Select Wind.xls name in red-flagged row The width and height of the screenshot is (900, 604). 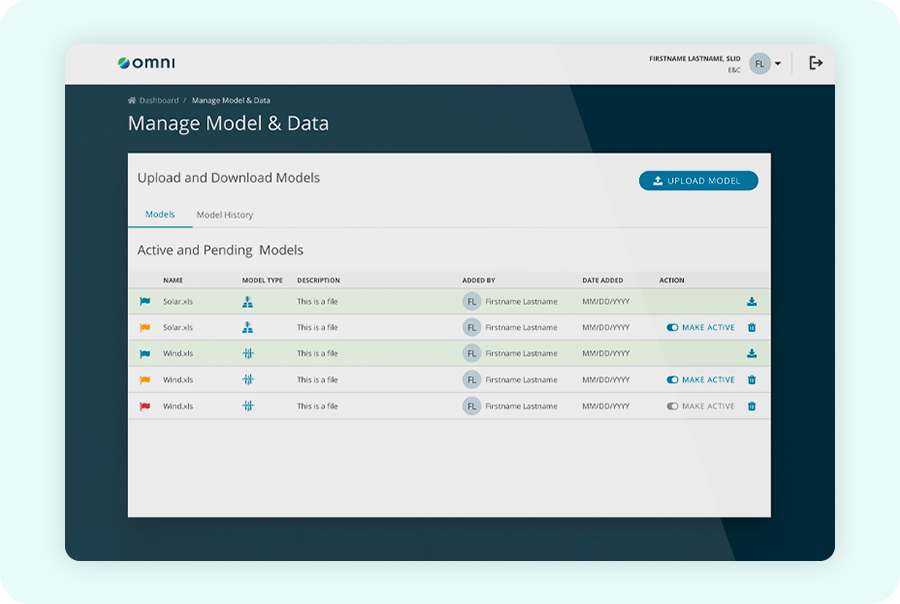tap(178, 406)
